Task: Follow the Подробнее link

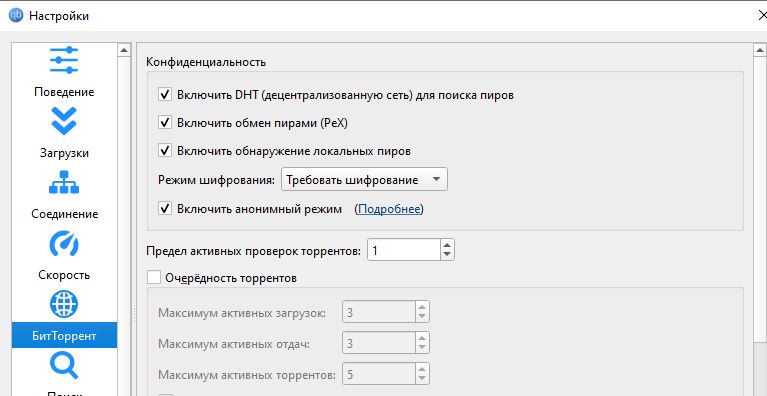Action: 389,209
